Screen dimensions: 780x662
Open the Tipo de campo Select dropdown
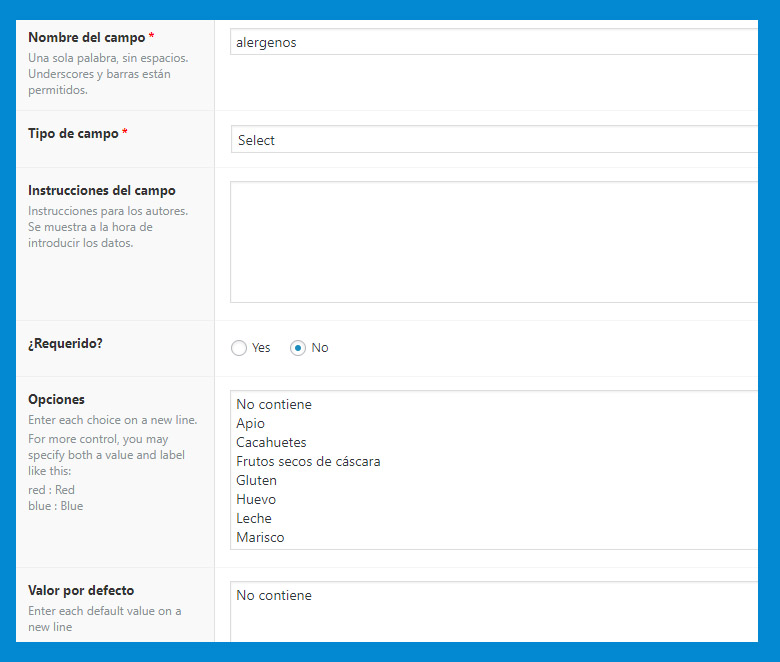[x=494, y=139]
